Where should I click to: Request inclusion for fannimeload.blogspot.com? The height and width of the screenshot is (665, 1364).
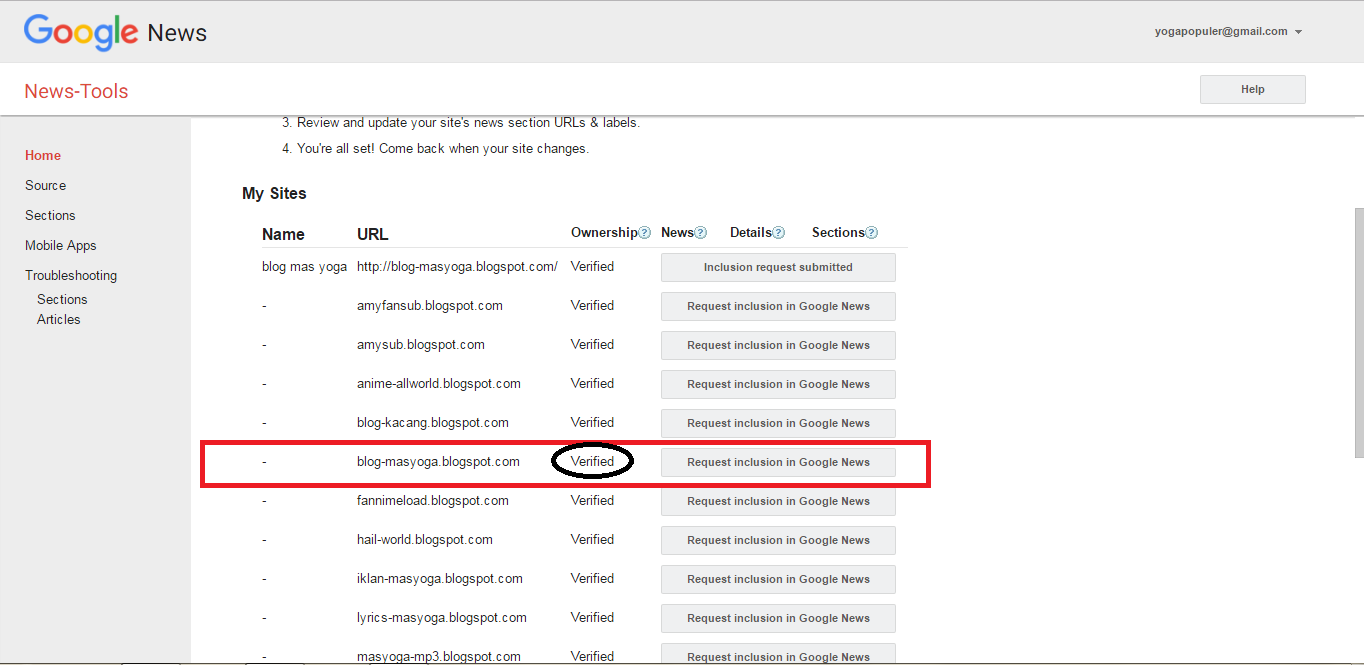click(x=778, y=501)
